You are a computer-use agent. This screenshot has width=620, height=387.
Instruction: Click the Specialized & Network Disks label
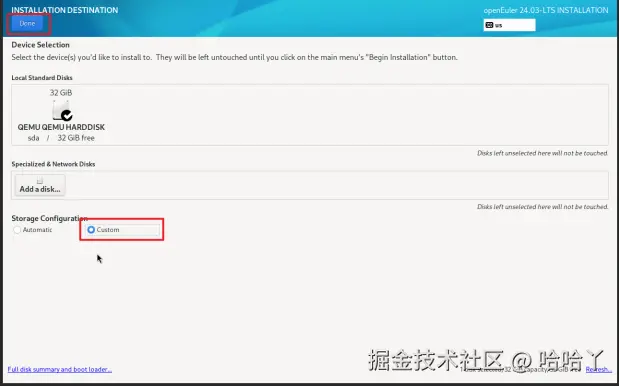point(53,164)
